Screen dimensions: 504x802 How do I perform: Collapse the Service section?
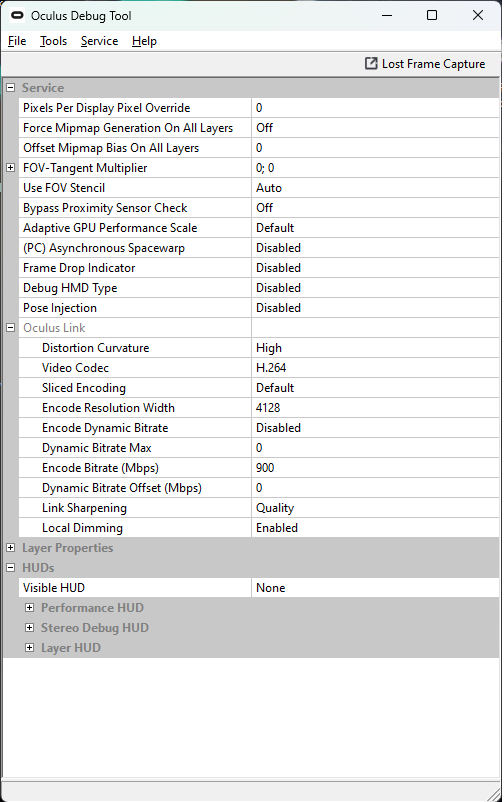pyautogui.click(x=10, y=87)
